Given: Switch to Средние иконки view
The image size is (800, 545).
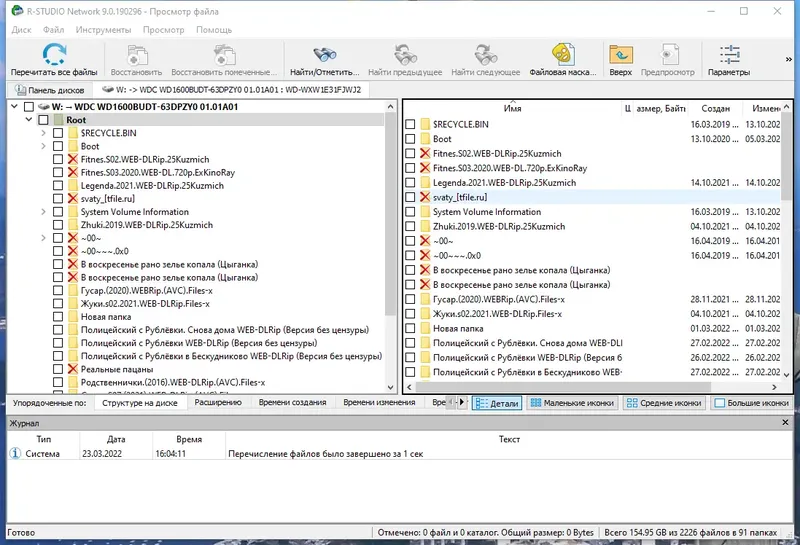Looking at the screenshot, I should (664, 403).
